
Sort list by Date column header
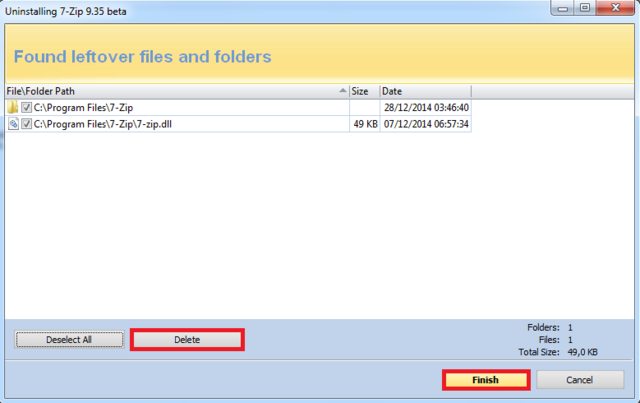[425, 91]
